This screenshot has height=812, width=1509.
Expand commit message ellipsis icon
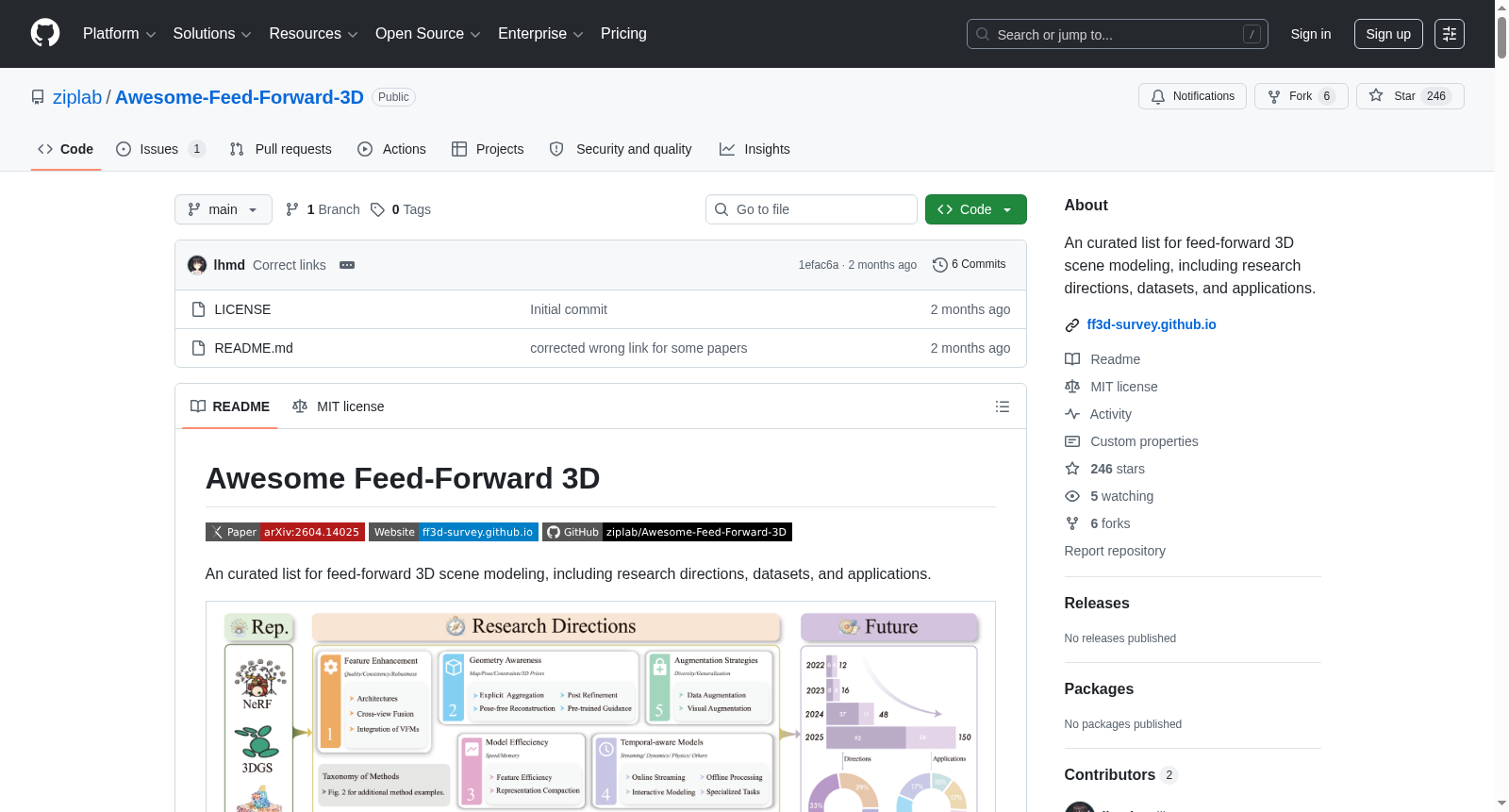(x=347, y=265)
